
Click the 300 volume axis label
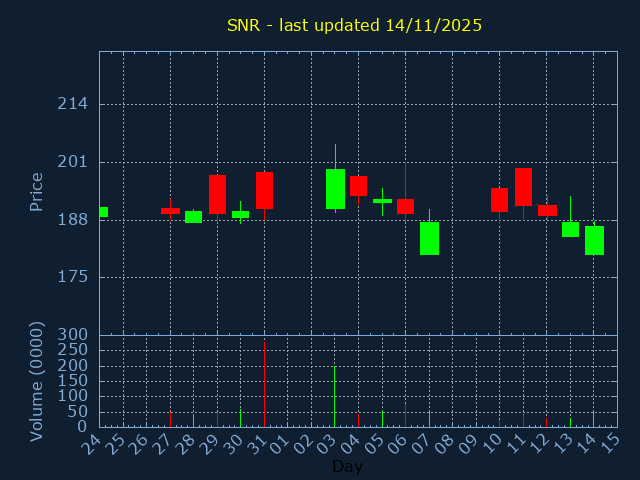click(x=72, y=335)
